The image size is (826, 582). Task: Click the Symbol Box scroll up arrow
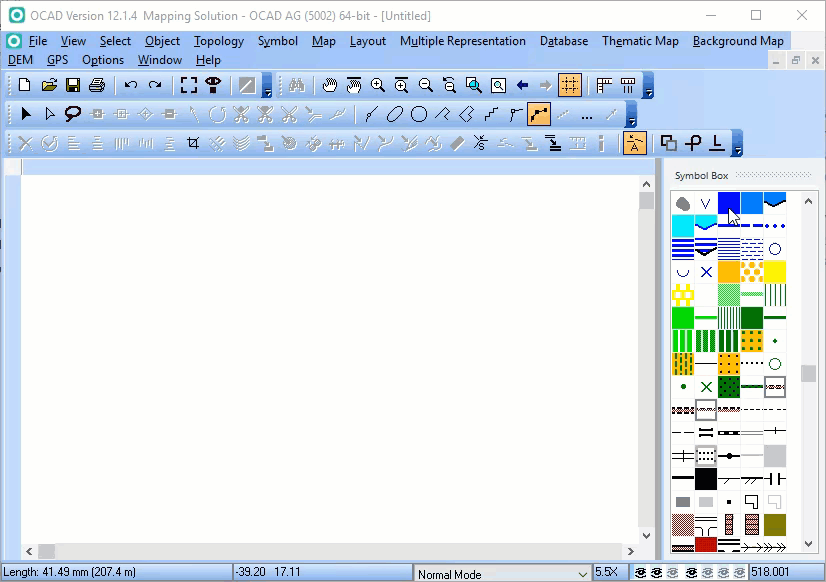(809, 201)
